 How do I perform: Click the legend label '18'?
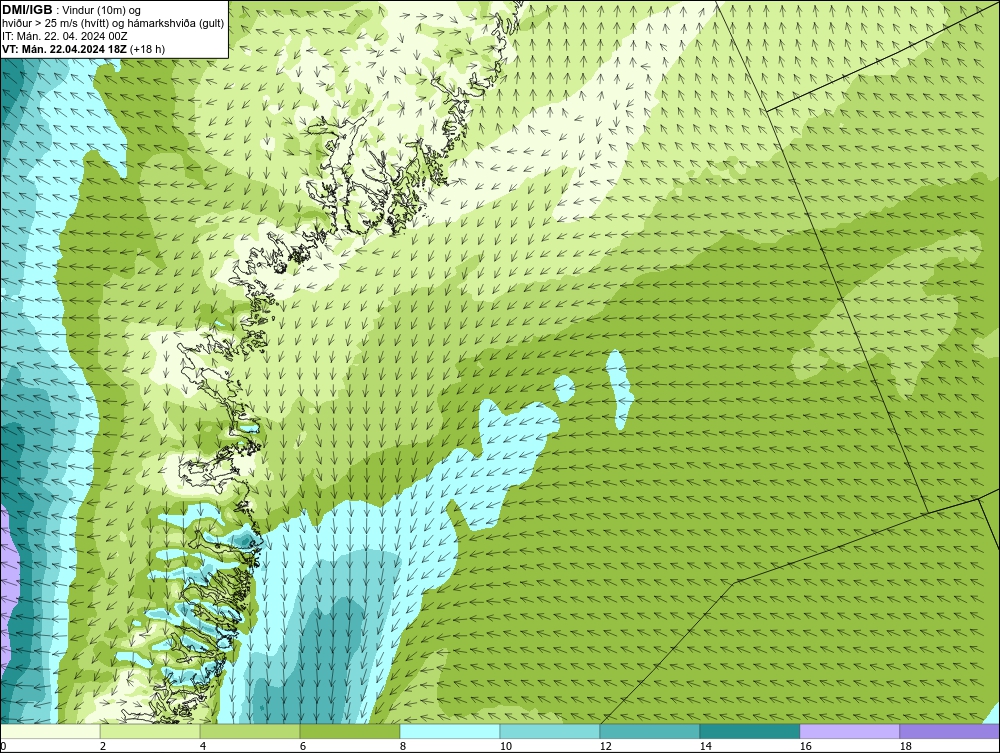[x=905, y=746]
